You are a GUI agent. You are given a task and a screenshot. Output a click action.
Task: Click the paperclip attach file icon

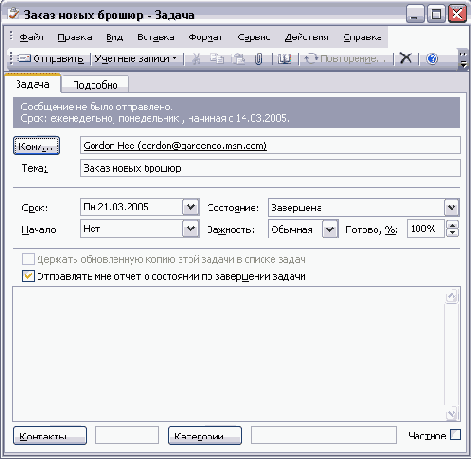point(258,59)
